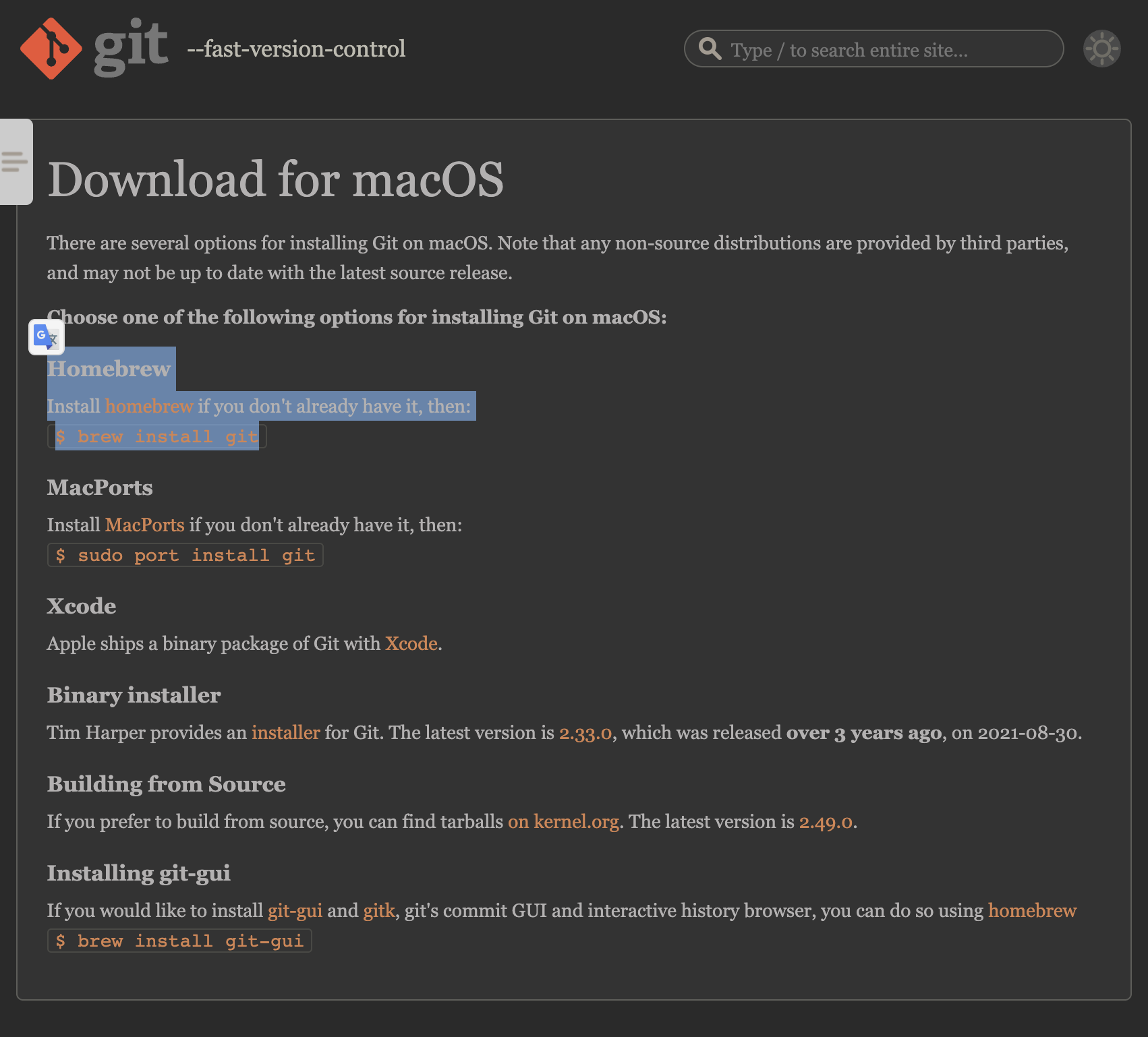Screen dimensions: 1148x1037
Task: Click '$ brew install git-gui' command
Action: click(179, 941)
